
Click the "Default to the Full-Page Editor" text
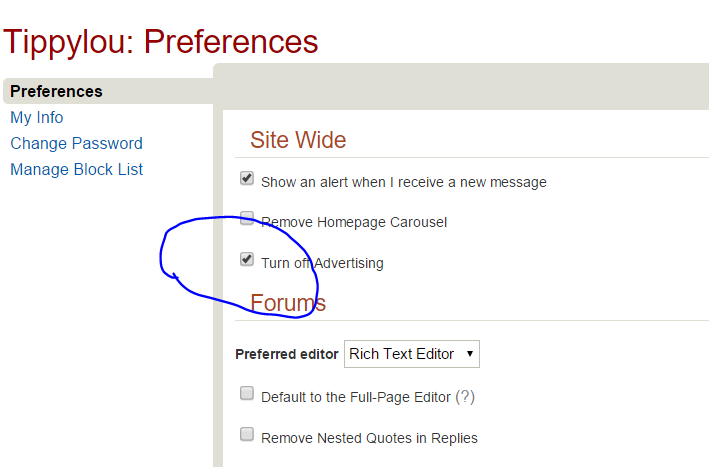pos(356,397)
